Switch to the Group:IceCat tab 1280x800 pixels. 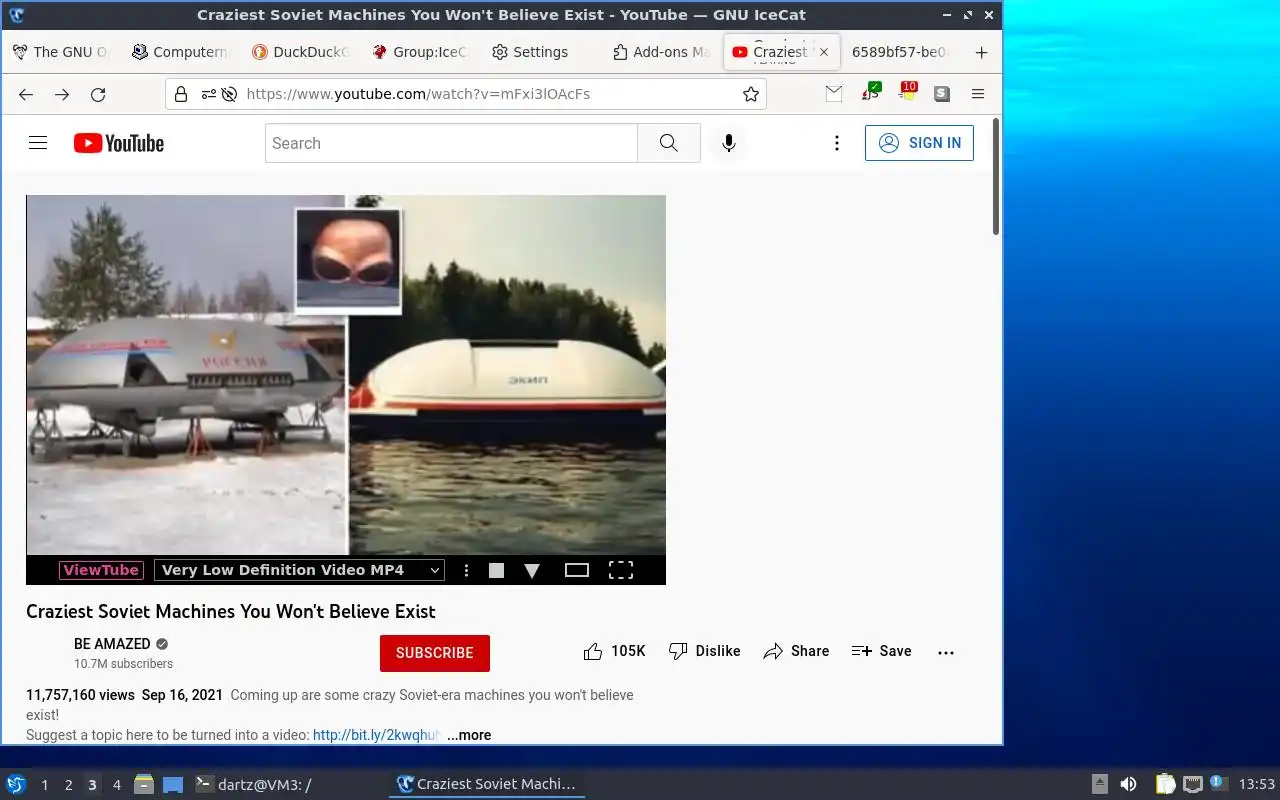point(421,52)
